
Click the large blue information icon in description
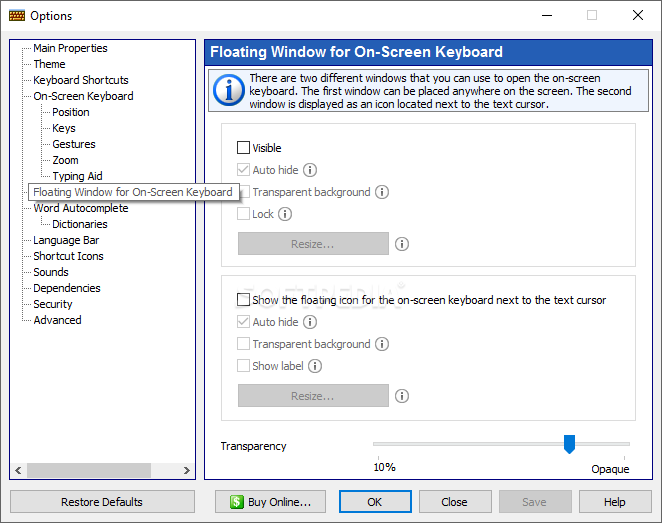click(229, 90)
